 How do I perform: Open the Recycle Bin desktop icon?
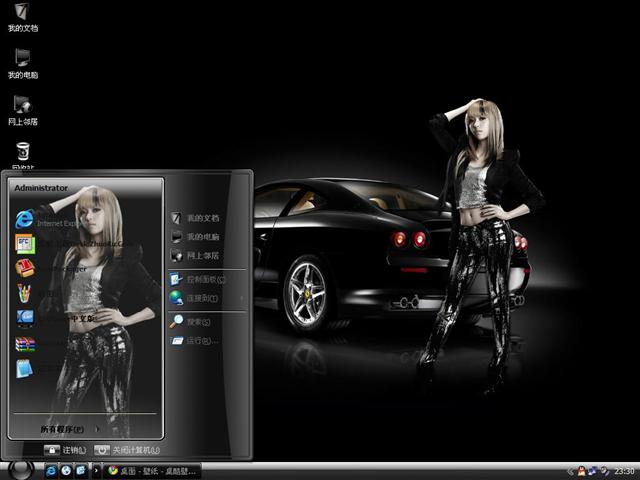[x=22, y=153]
